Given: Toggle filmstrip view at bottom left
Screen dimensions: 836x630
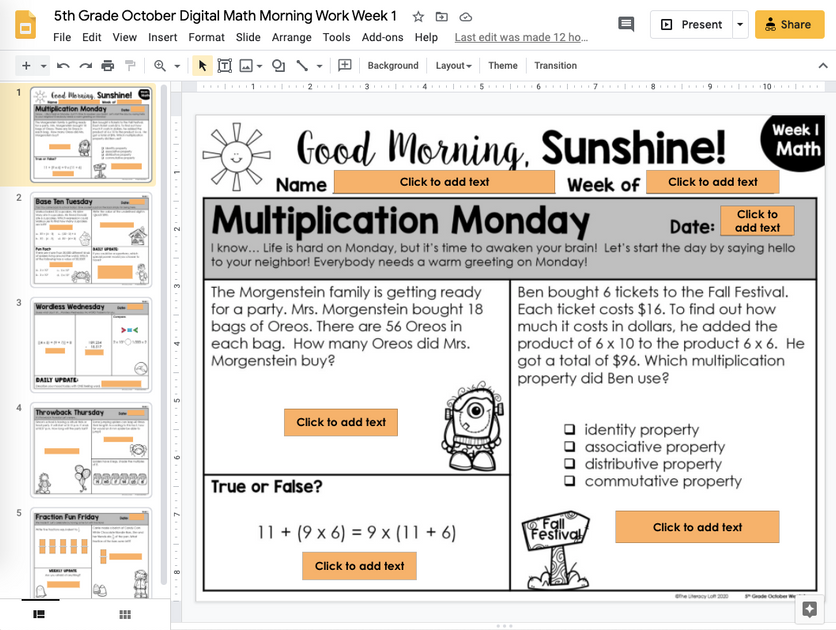Looking at the screenshot, I should (x=40, y=614).
